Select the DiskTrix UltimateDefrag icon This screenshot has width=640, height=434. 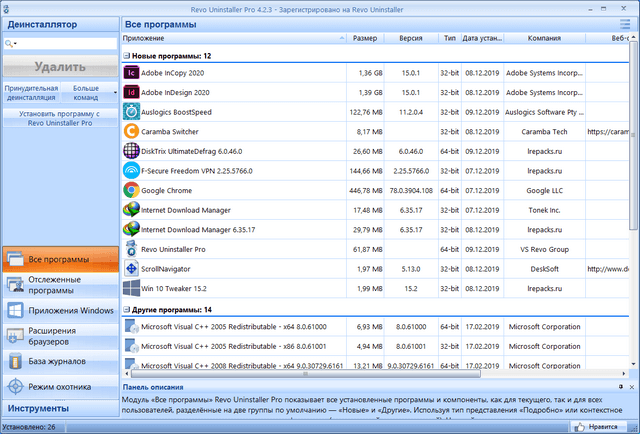[x=131, y=151]
